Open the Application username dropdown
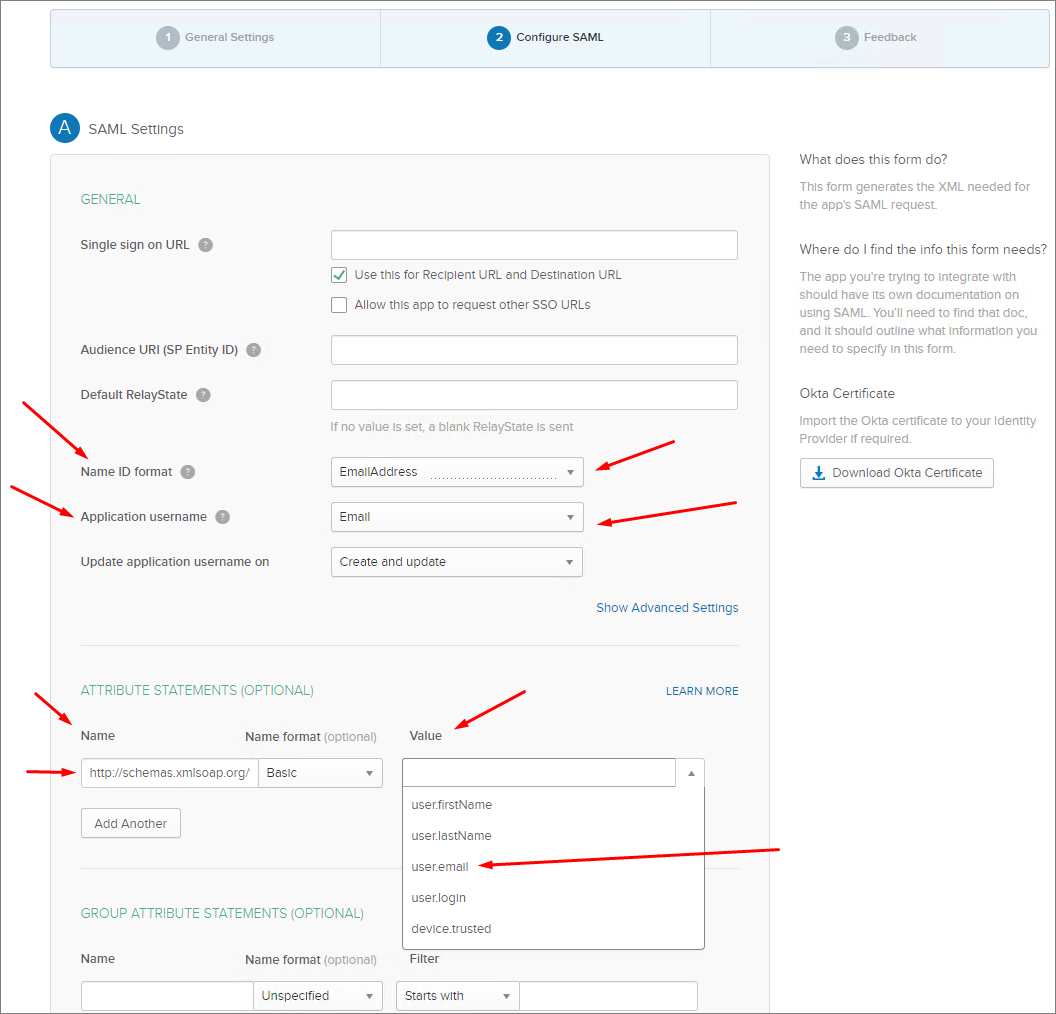 click(x=457, y=517)
